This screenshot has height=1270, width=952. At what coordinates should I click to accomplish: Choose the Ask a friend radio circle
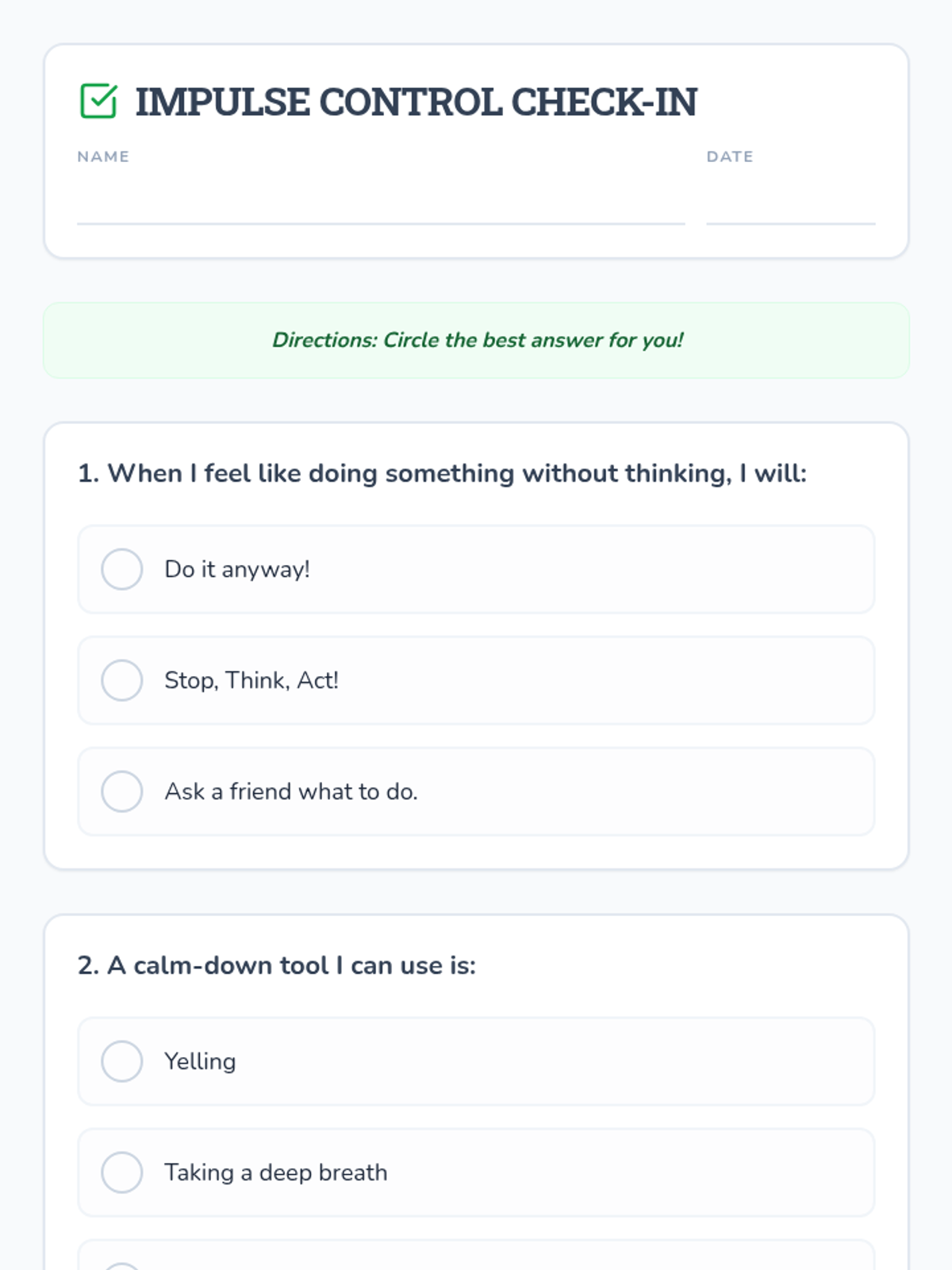tap(122, 791)
